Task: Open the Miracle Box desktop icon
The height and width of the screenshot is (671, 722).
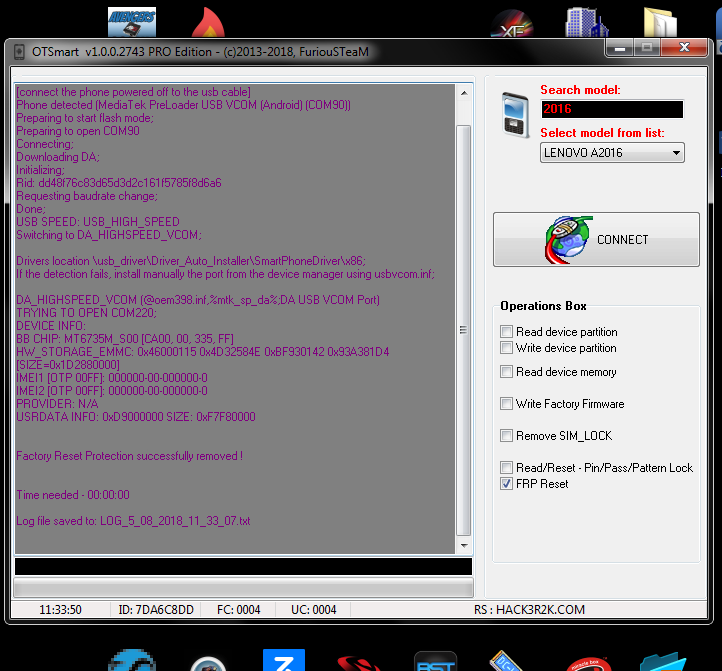Action: pyautogui.click(x=588, y=664)
